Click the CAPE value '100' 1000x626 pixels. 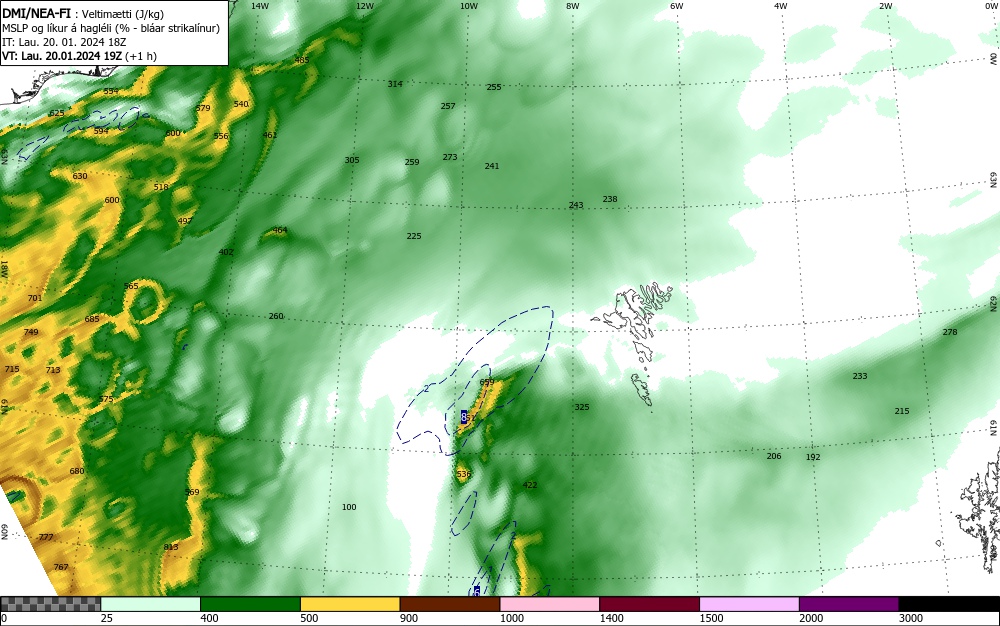coord(349,507)
